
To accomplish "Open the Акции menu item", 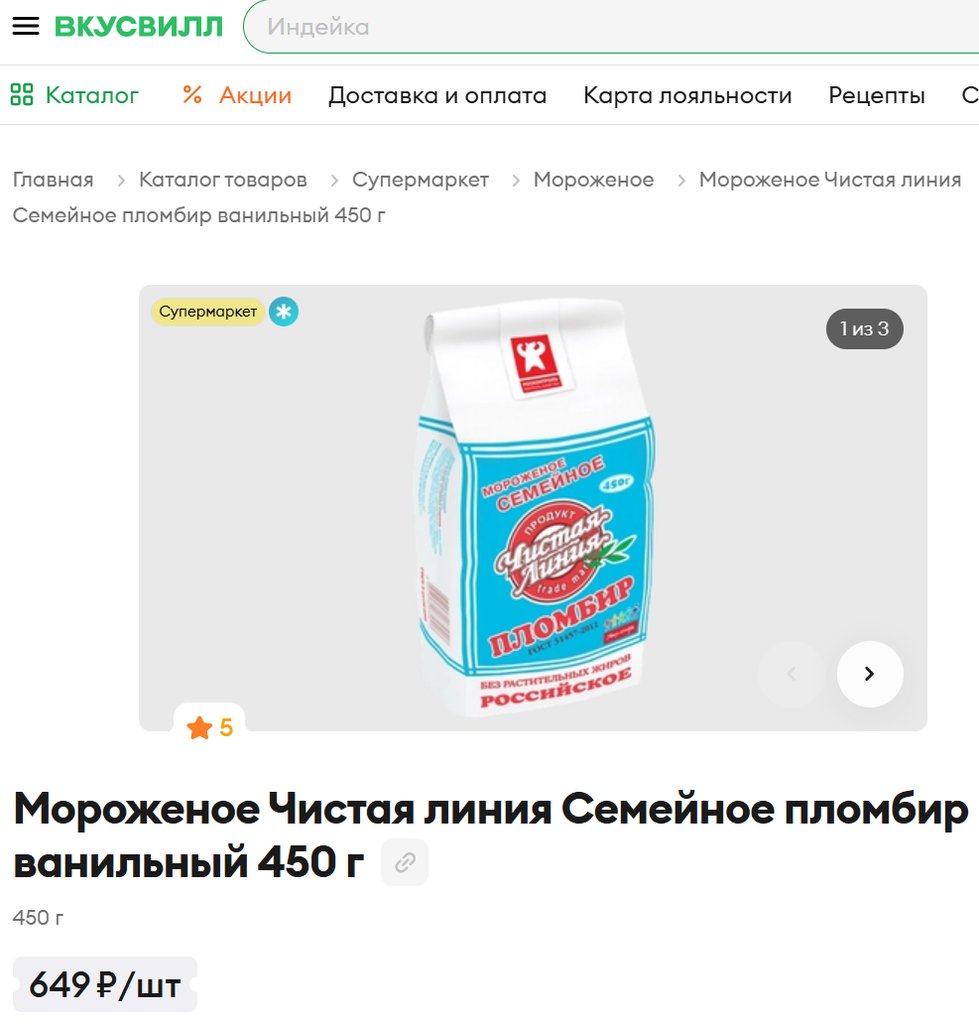I will click(255, 95).
